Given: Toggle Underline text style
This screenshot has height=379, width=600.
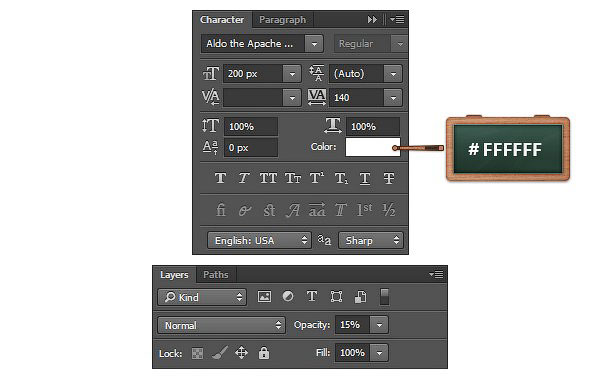Looking at the screenshot, I should tap(365, 178).
